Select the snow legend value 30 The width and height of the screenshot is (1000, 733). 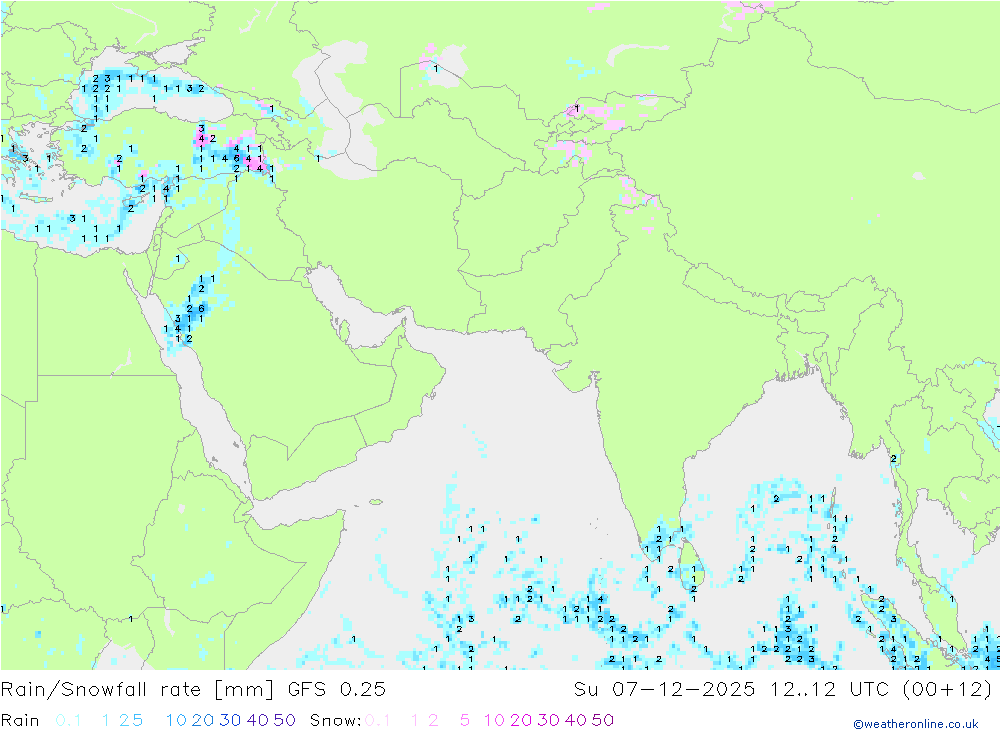click(x=548, y=720)
